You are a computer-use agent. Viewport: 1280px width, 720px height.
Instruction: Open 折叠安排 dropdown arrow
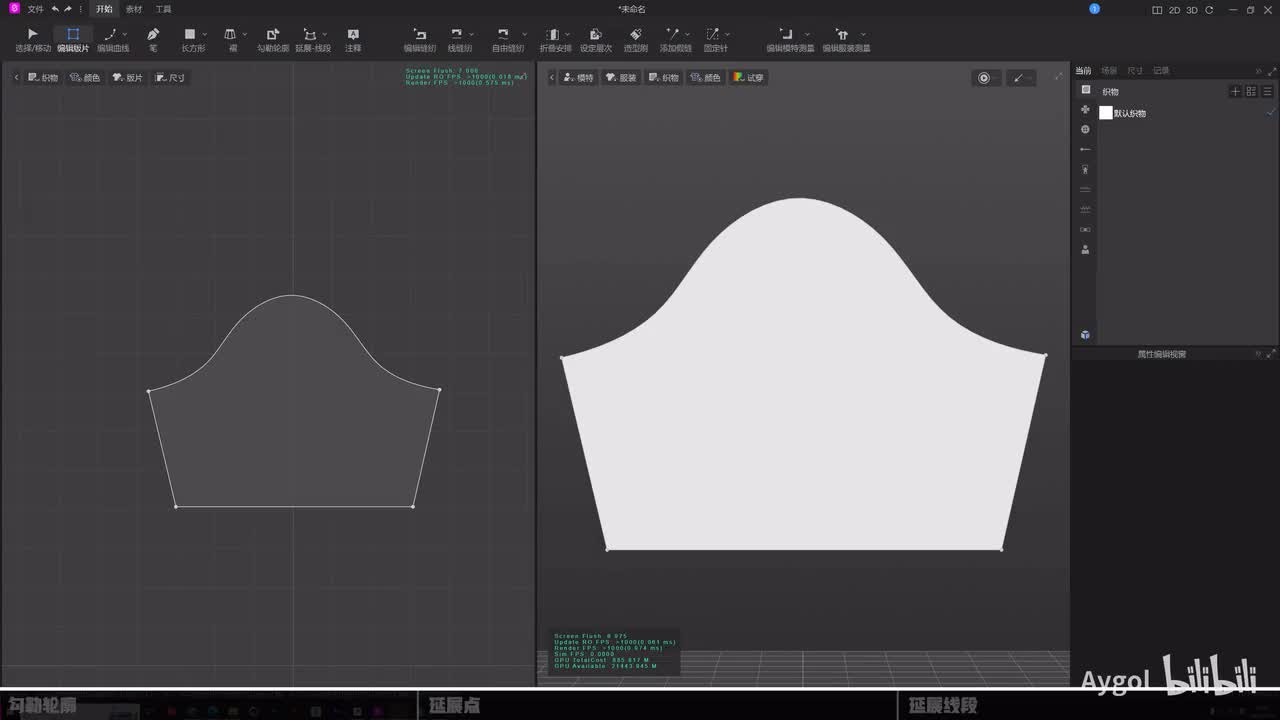pos(569,34)
